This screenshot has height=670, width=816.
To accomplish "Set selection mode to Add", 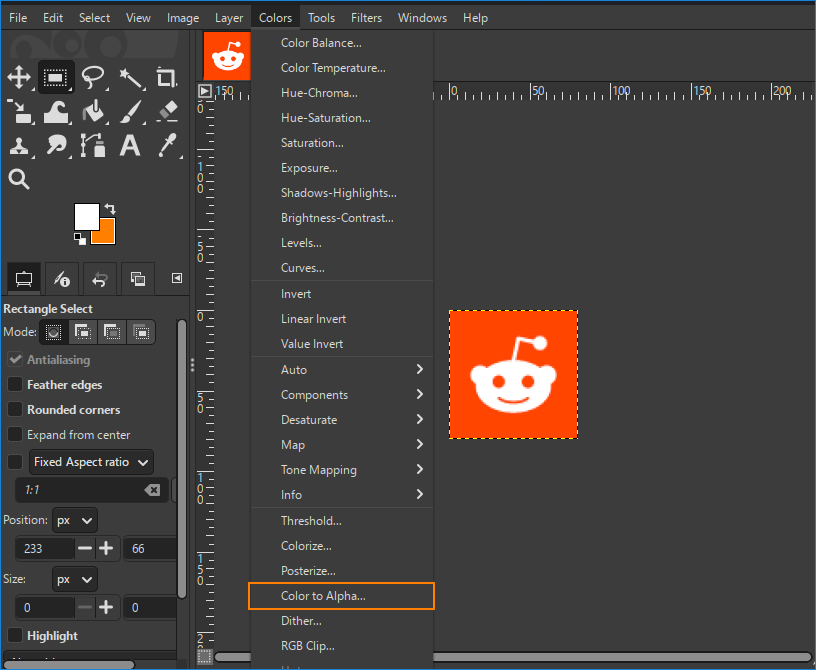I will 83,332.
